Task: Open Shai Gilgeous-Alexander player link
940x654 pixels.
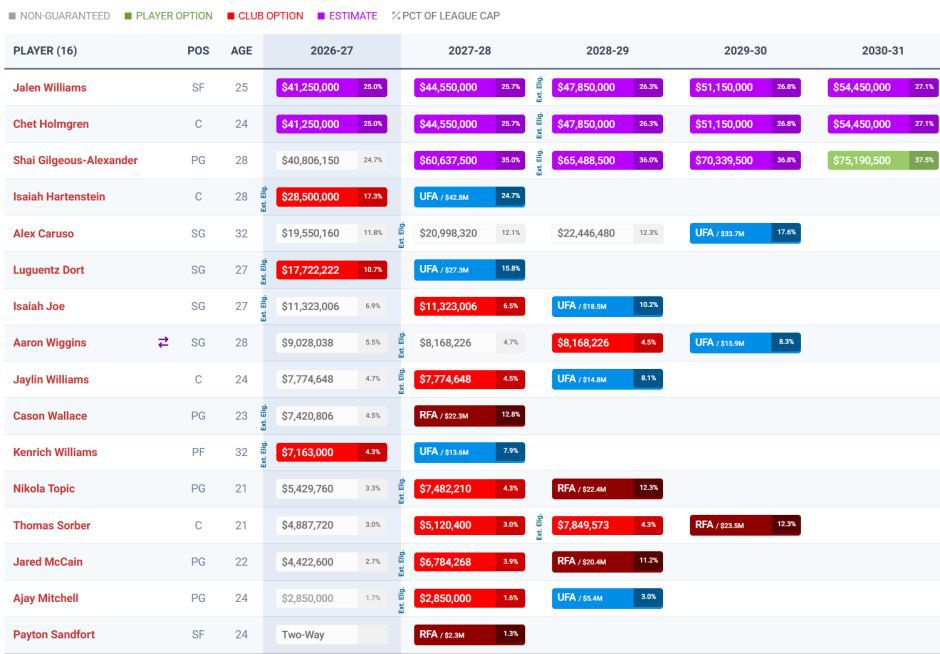Action: click(76, 160)
